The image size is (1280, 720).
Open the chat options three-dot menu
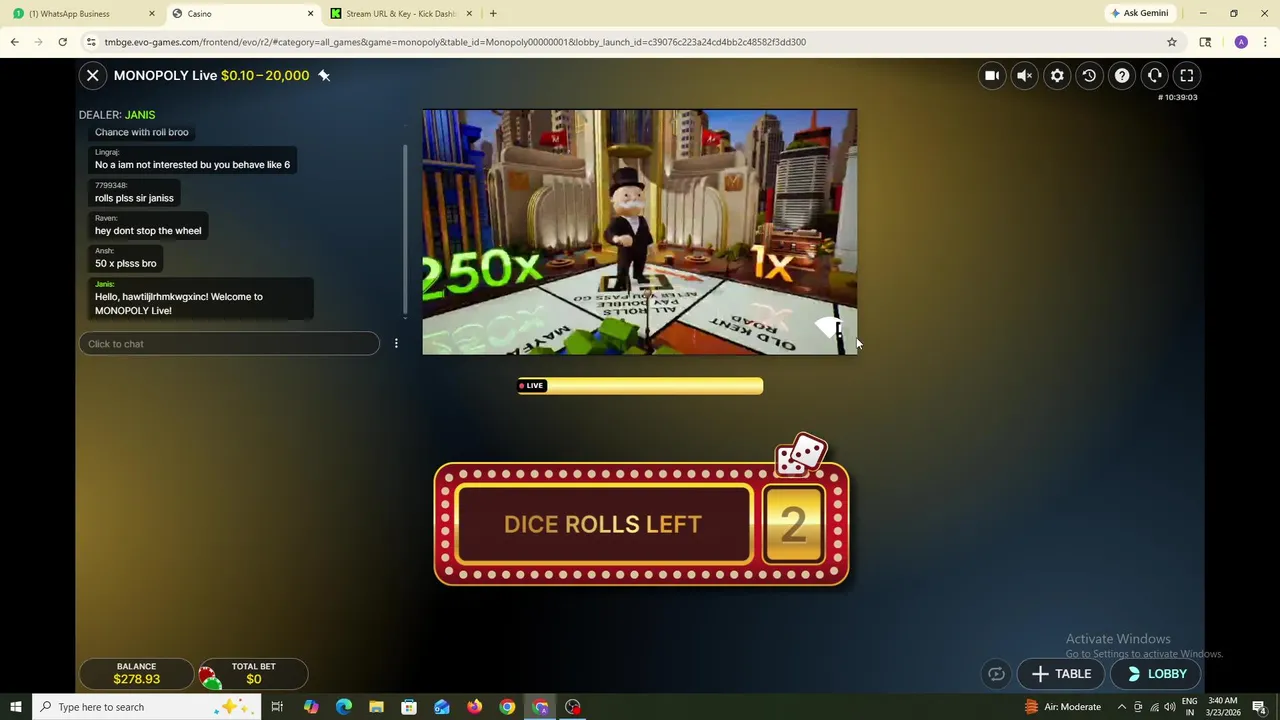(x=396, y=344)
